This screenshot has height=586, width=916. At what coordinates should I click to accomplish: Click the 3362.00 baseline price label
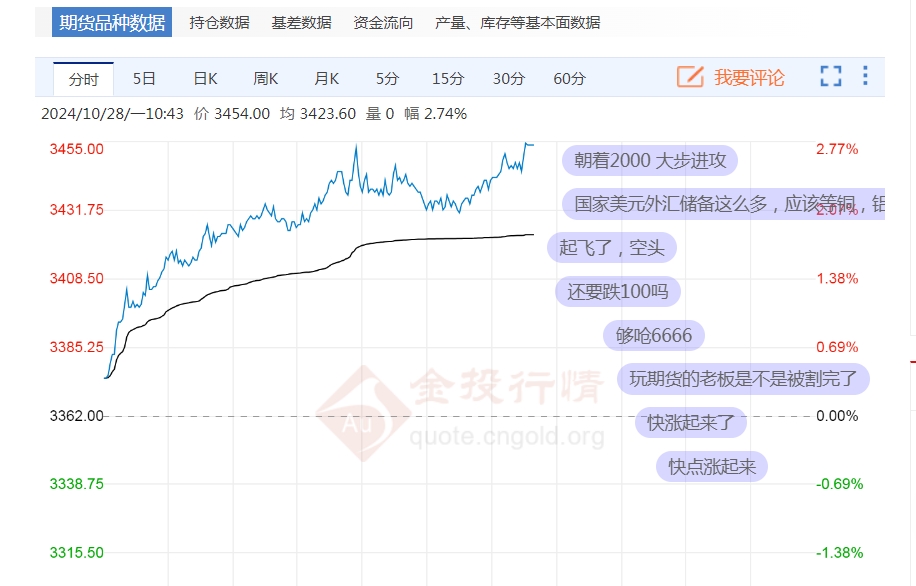tap(77, 416)
